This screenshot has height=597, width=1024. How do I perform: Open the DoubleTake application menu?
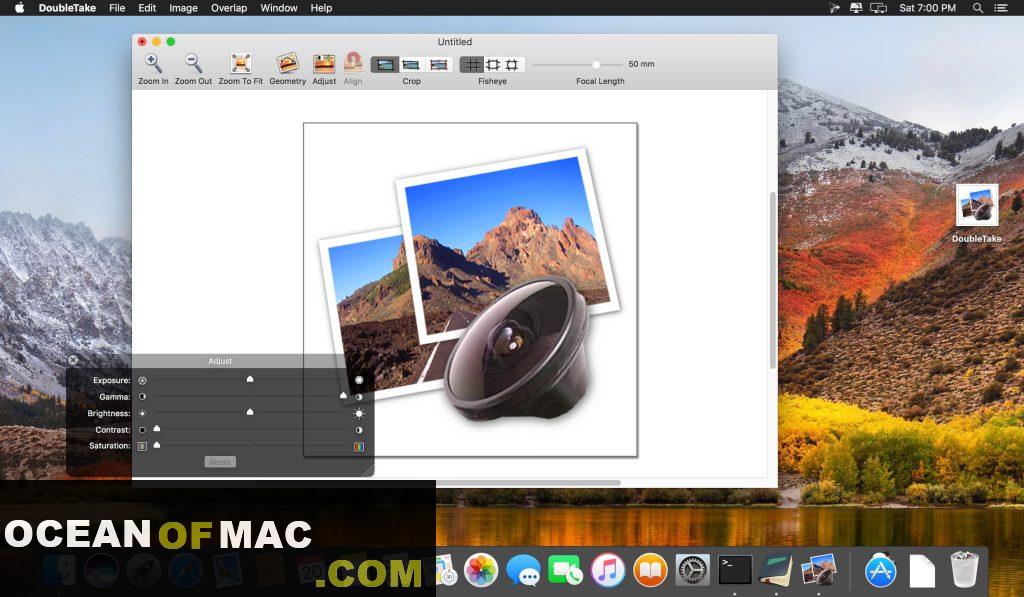click(x=67, y=8)
